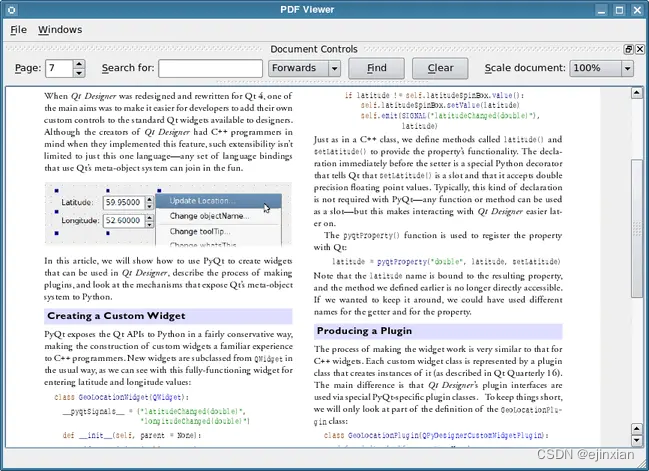Open the Scale document 100% dropdown
Viewport: 649px width, 471px height.
pos(601,68)
